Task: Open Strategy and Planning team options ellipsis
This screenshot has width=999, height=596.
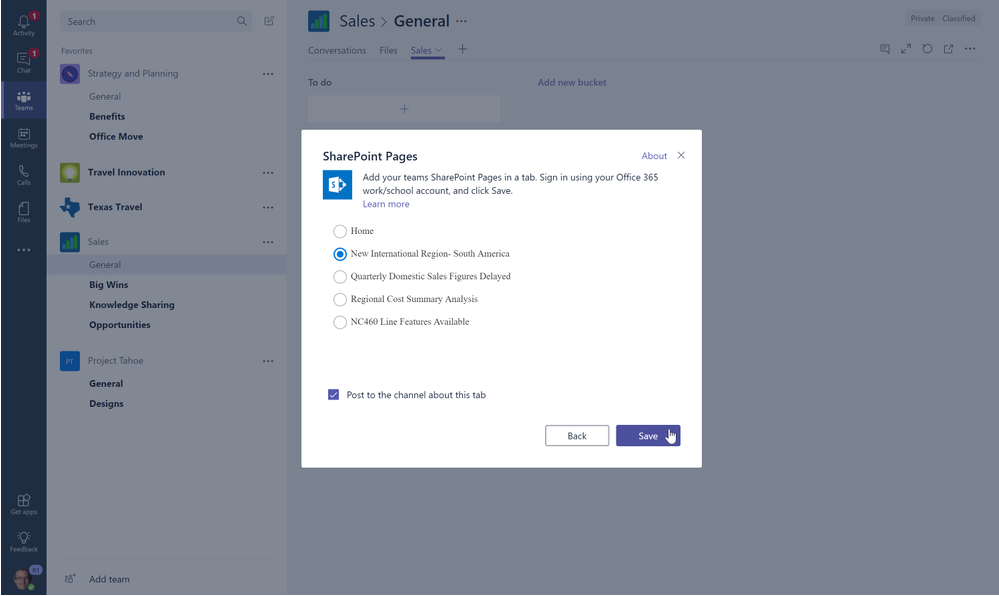Action: [268, 74]
